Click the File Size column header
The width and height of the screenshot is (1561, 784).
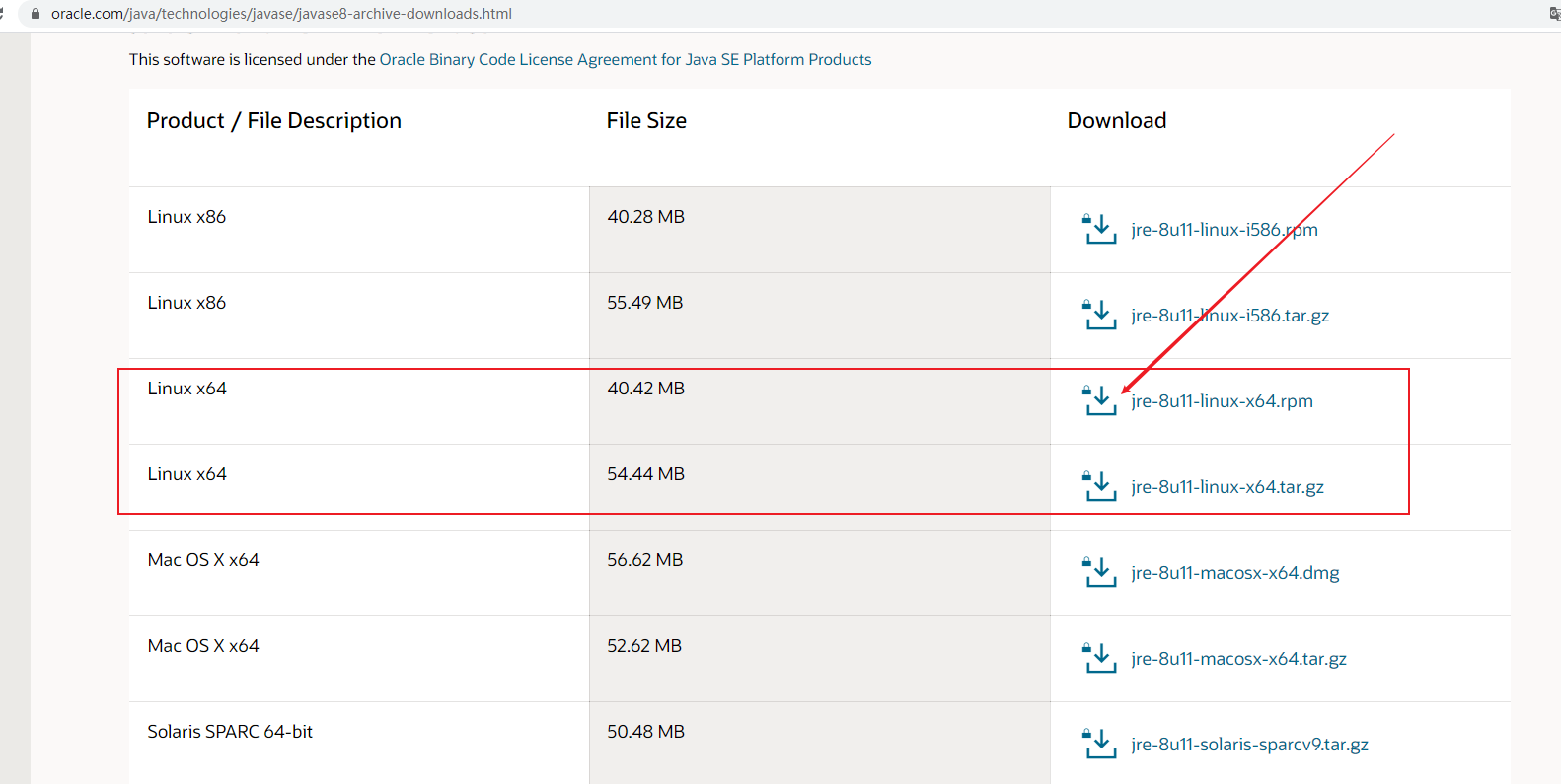[x=646, y=121]
